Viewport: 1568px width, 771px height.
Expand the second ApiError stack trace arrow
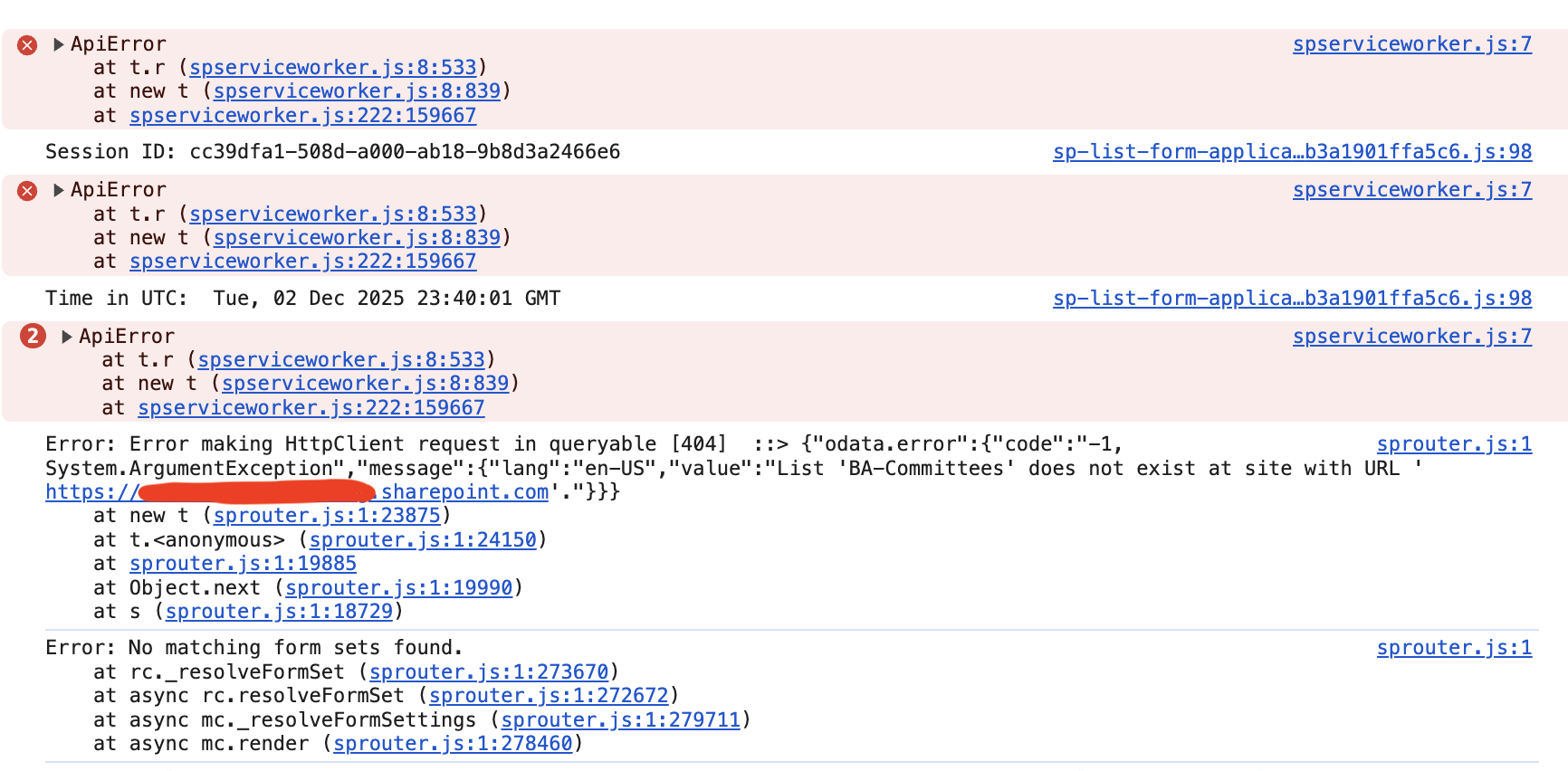[x=58, y=190]
